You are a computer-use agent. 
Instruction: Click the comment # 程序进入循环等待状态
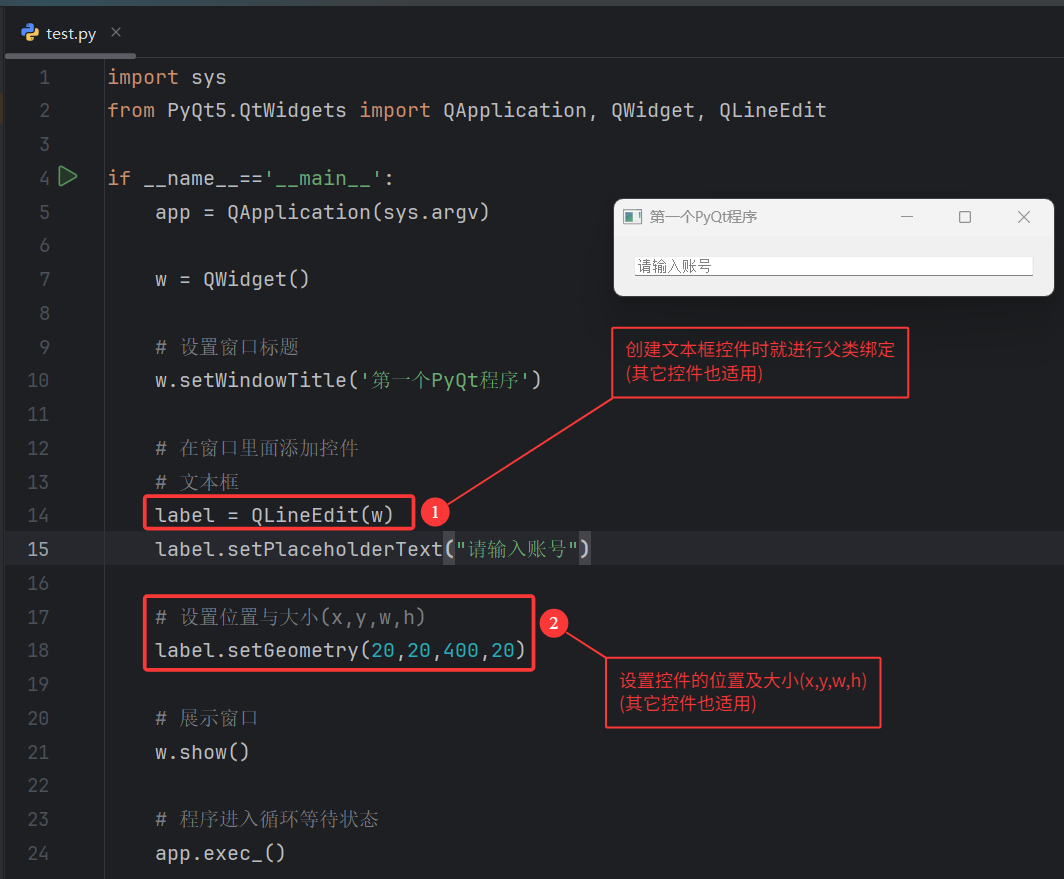coord(266,819)
